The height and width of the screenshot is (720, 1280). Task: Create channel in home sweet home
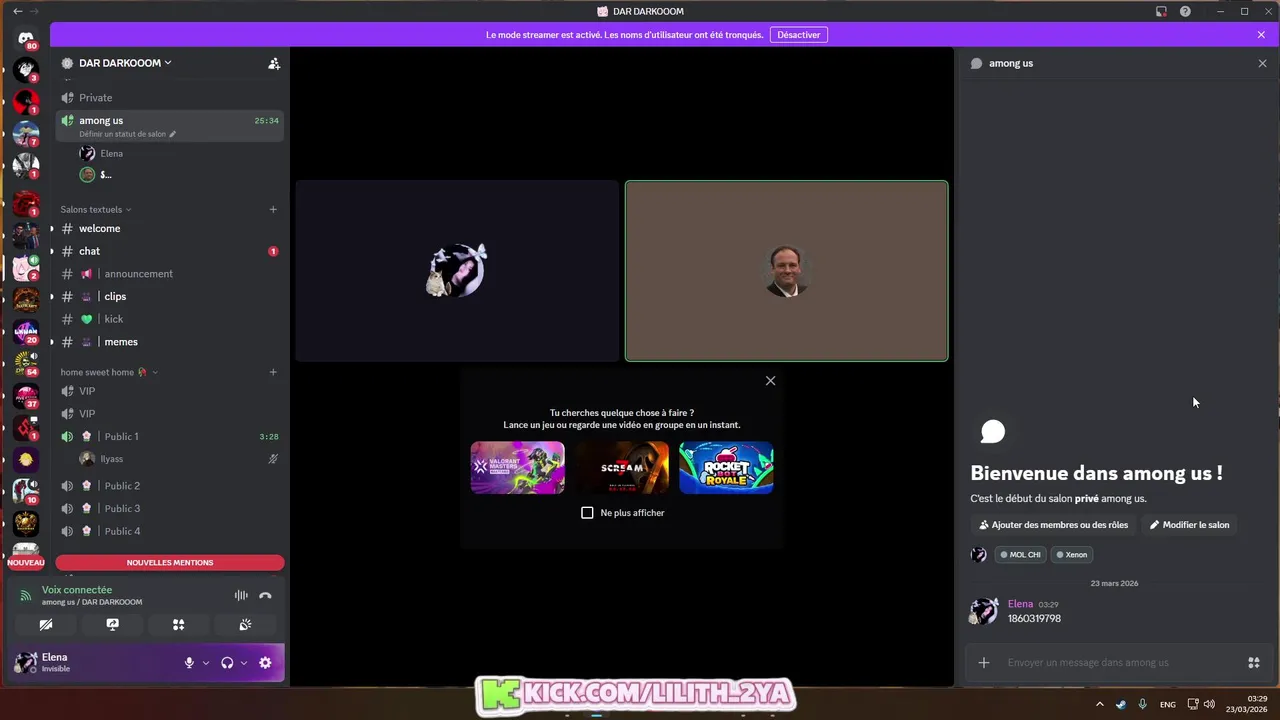click(x=273, y=372)
